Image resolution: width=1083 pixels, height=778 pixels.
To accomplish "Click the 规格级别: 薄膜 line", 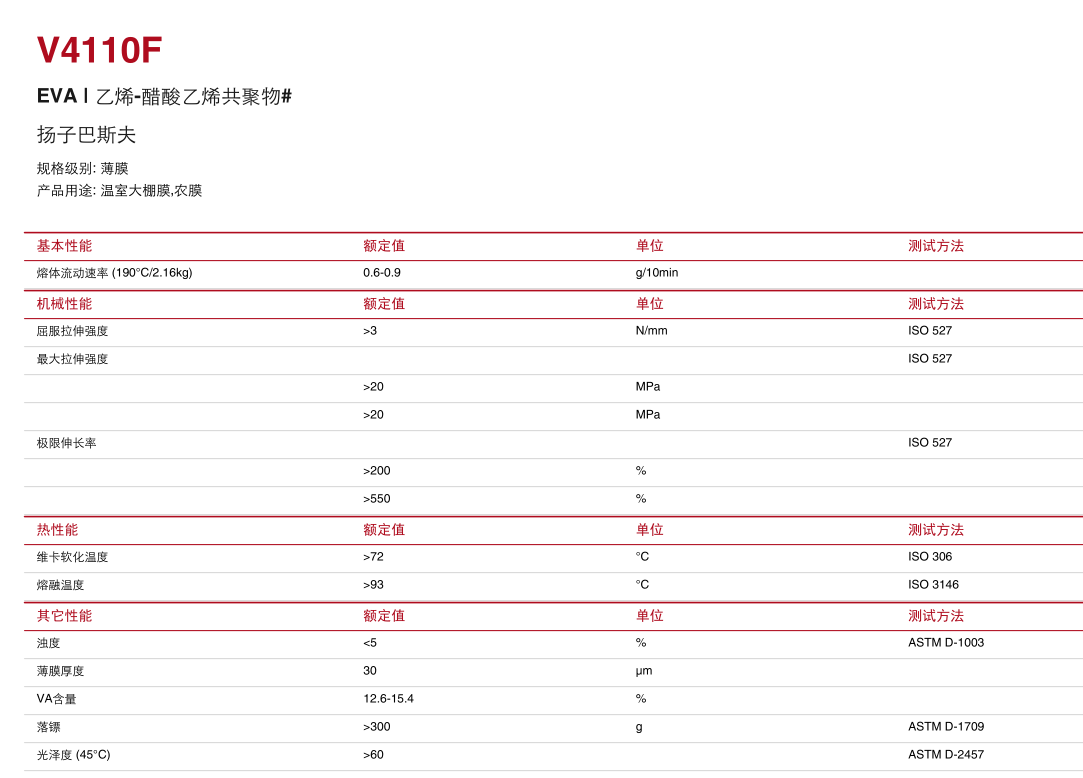I will [x=82, y=168].
